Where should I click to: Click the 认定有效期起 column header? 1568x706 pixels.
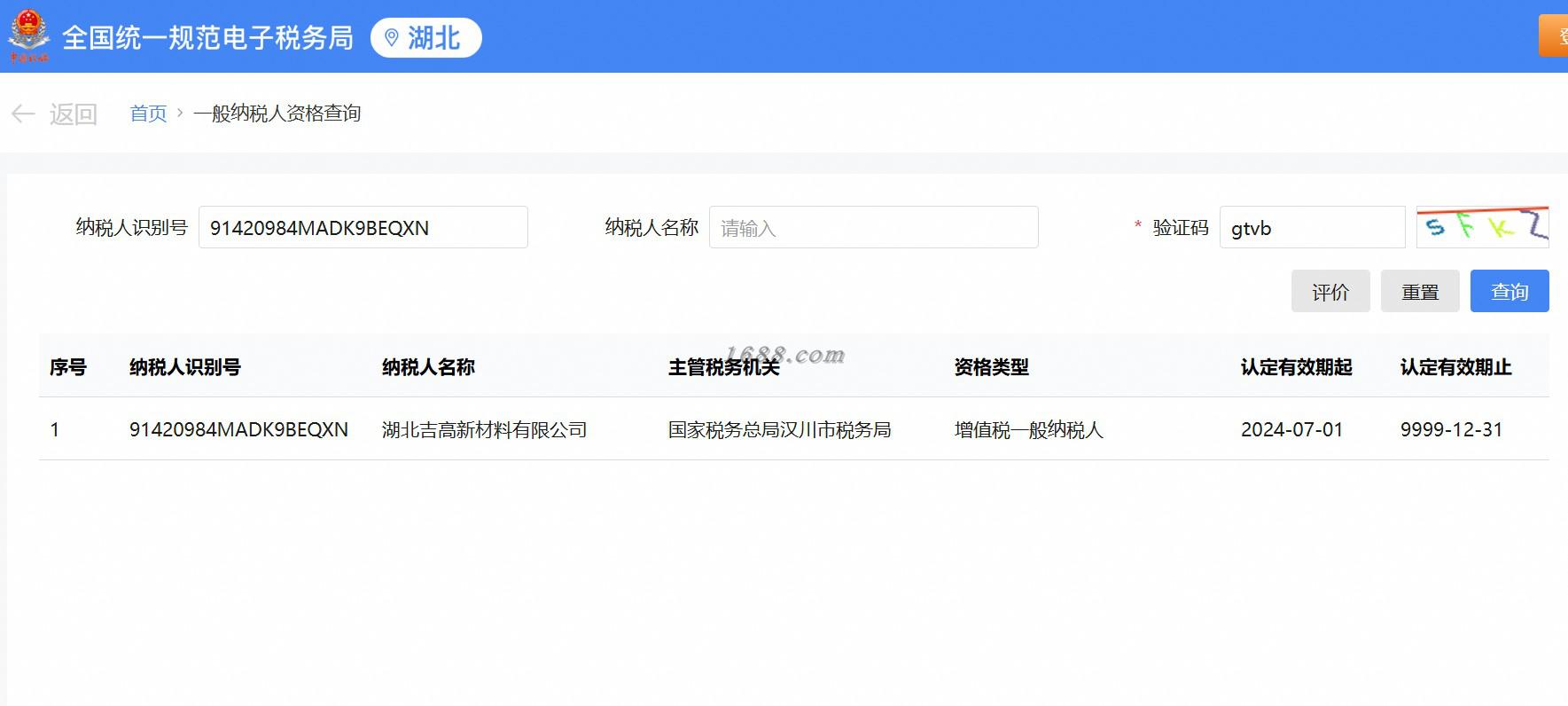pyautogui.click(x=1296, y=366)
